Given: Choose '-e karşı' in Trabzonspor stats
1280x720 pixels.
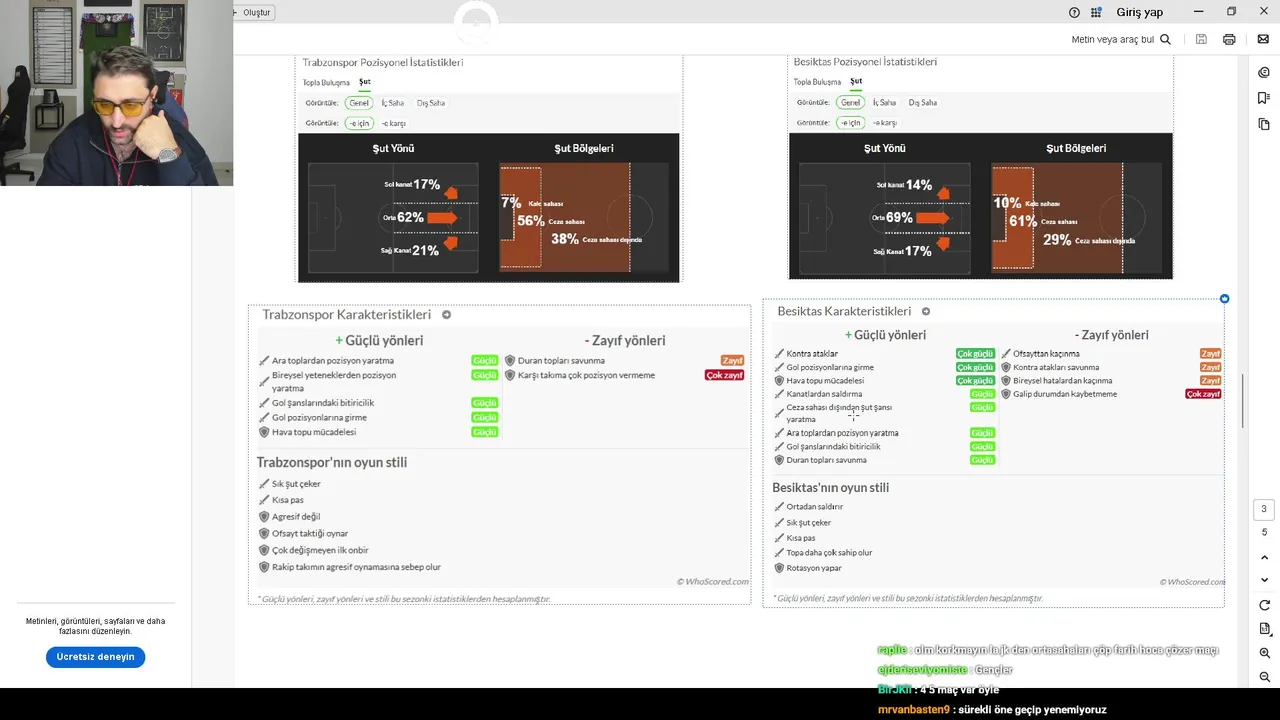Looking at the screenshot, I should point(393,123).
